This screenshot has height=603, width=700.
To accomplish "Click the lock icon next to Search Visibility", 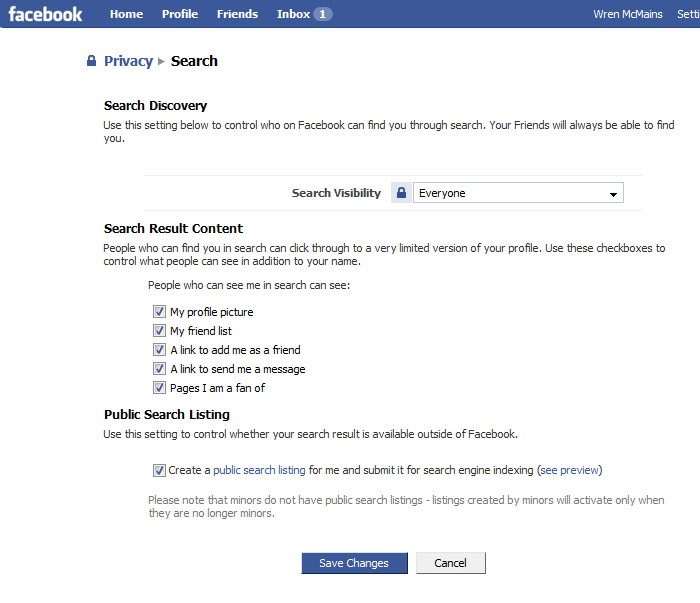I will [x=401, y=193].
